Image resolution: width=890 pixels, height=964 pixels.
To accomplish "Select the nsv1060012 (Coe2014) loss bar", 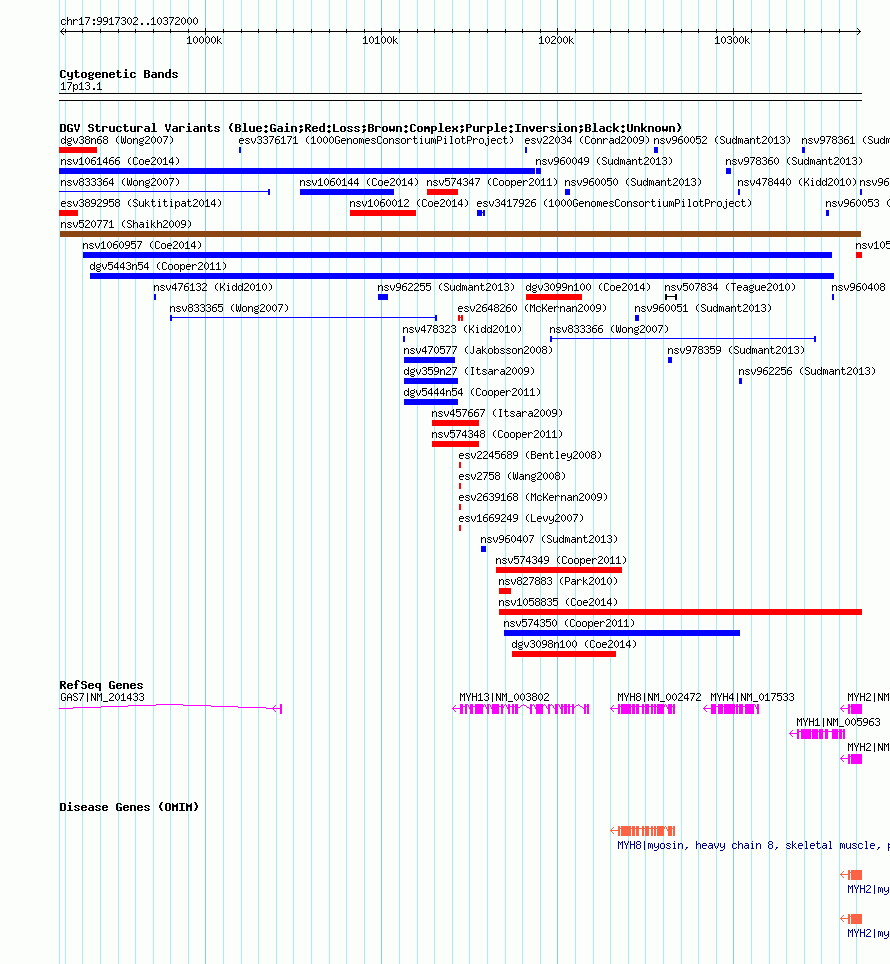I will click(x=383, y=213).
